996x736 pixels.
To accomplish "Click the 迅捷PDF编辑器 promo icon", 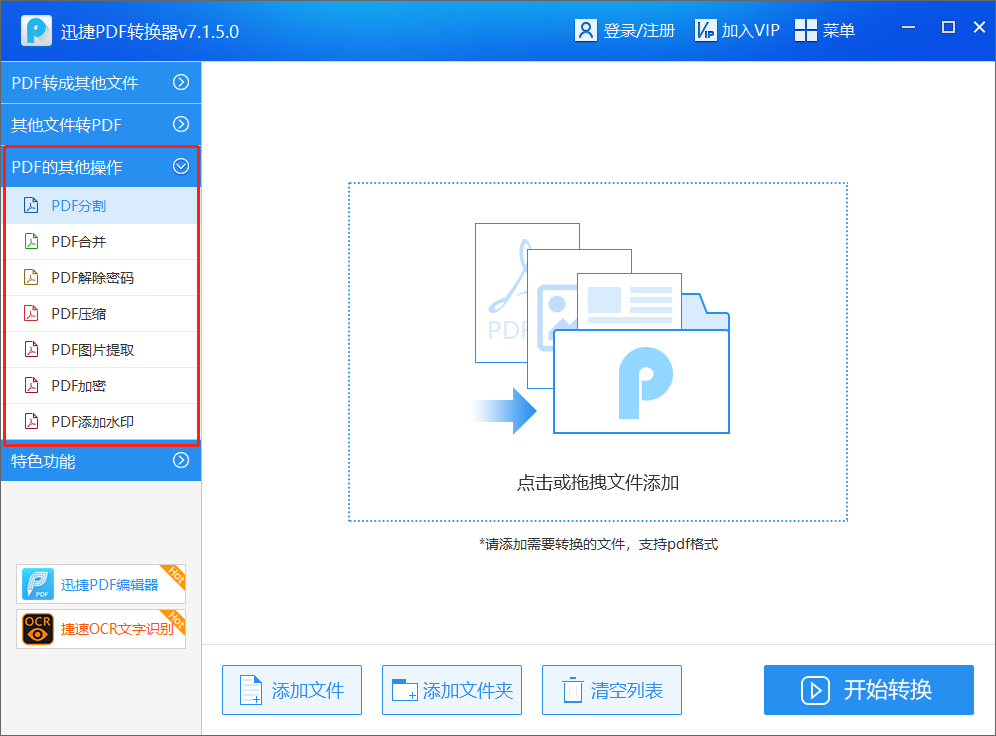I will coord(38,584).
